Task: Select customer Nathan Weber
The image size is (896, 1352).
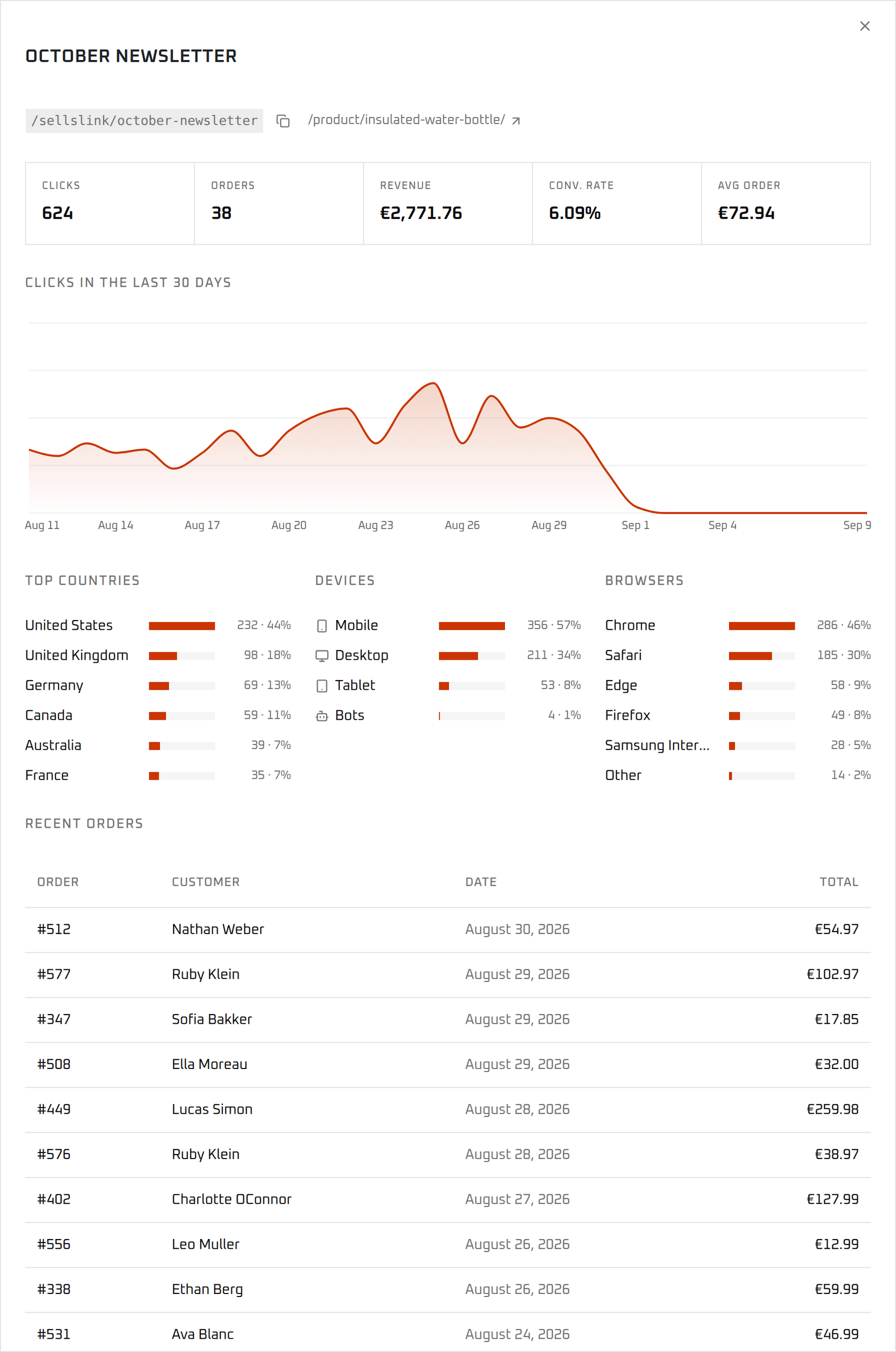Action: tap(218, 929)
